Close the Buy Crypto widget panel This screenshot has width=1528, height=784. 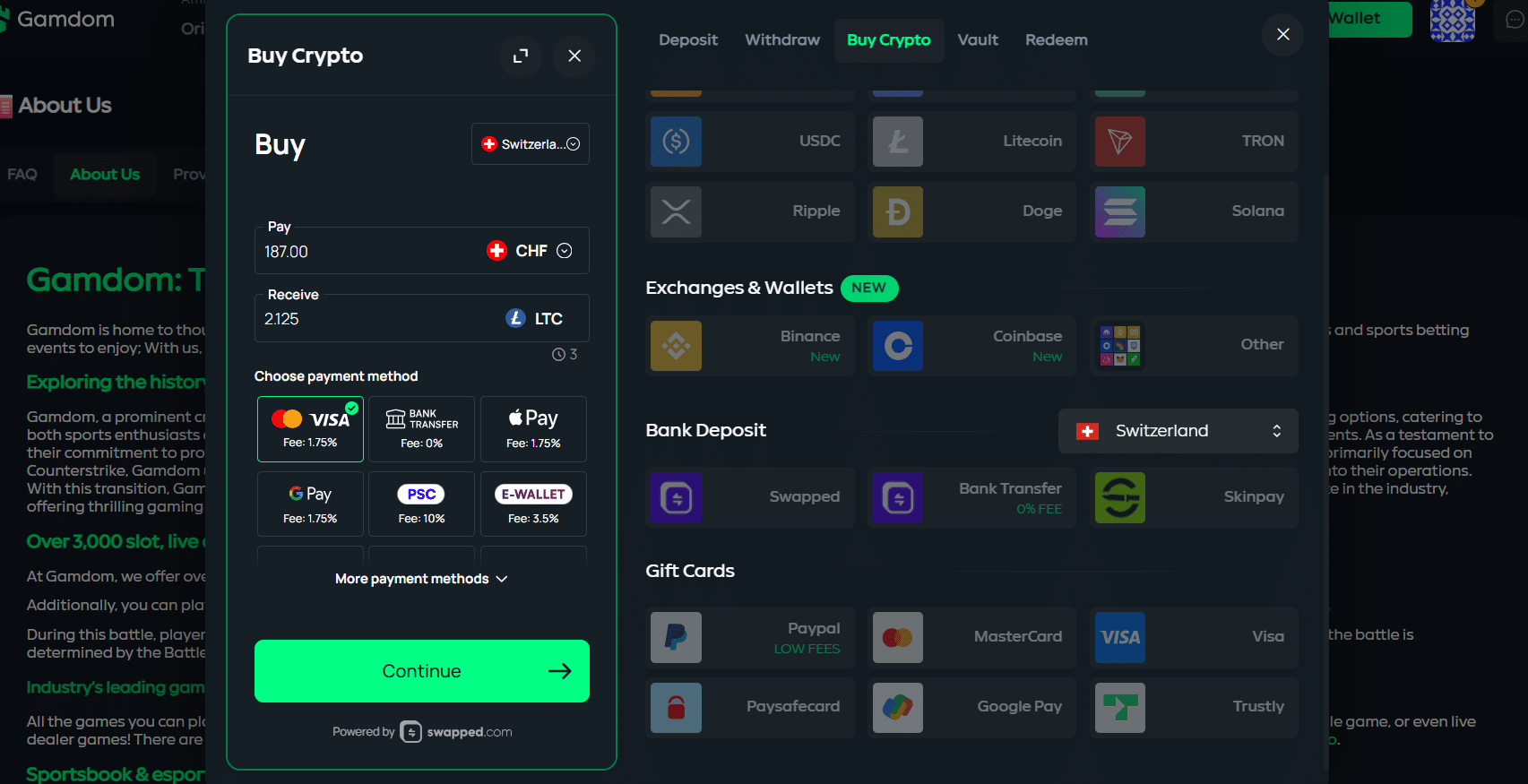point(574,56)
